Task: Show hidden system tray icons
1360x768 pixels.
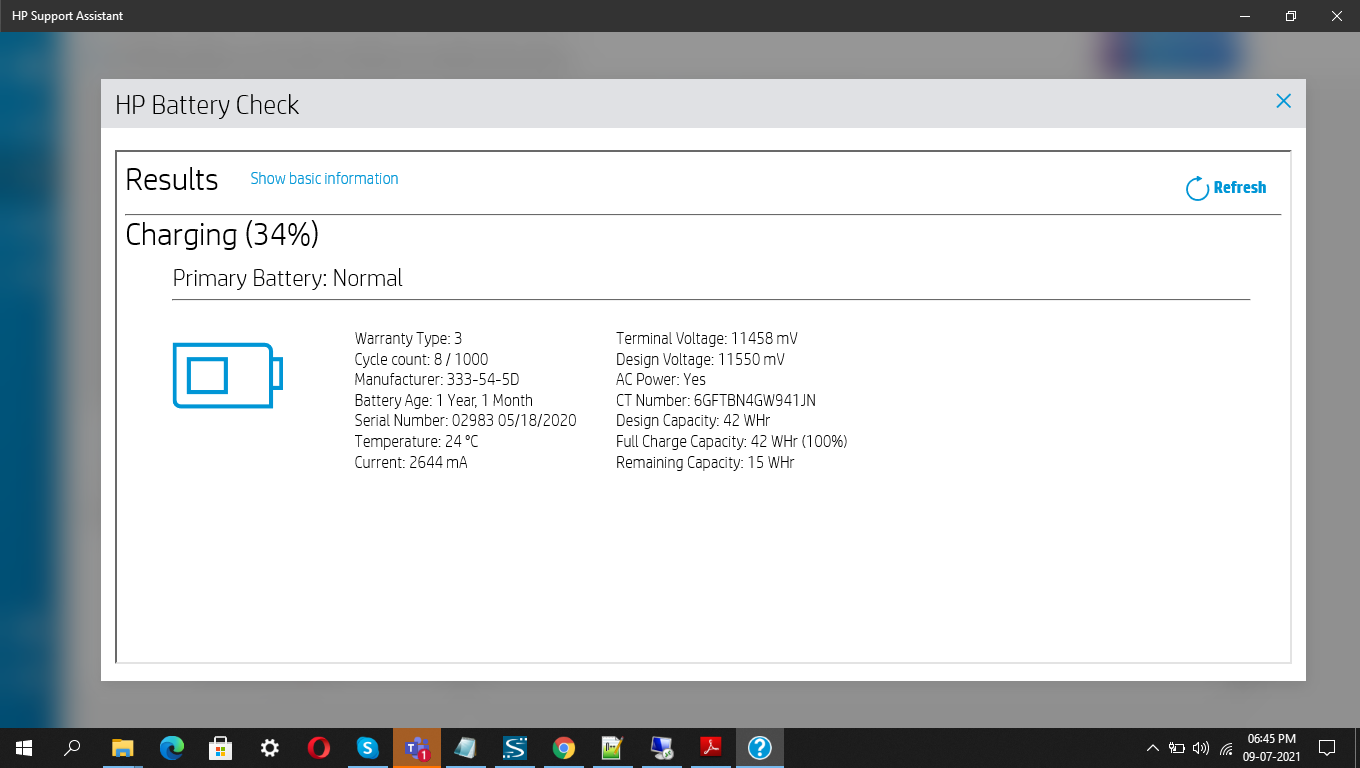Action: [1152, 747]
